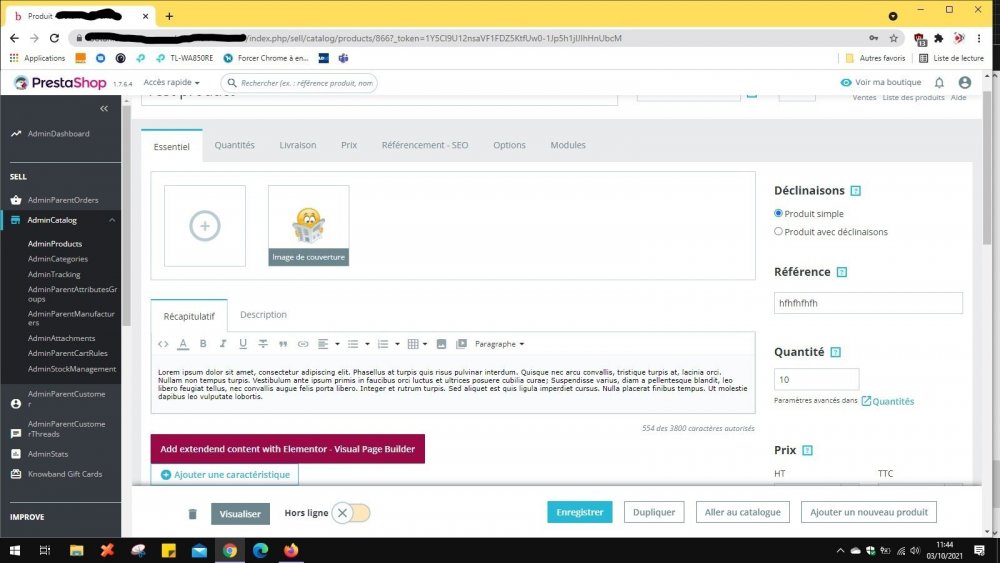Open Chrome extensions puzzle icon
Viewport: 1000px width, 563px height.
coord(939,38)
